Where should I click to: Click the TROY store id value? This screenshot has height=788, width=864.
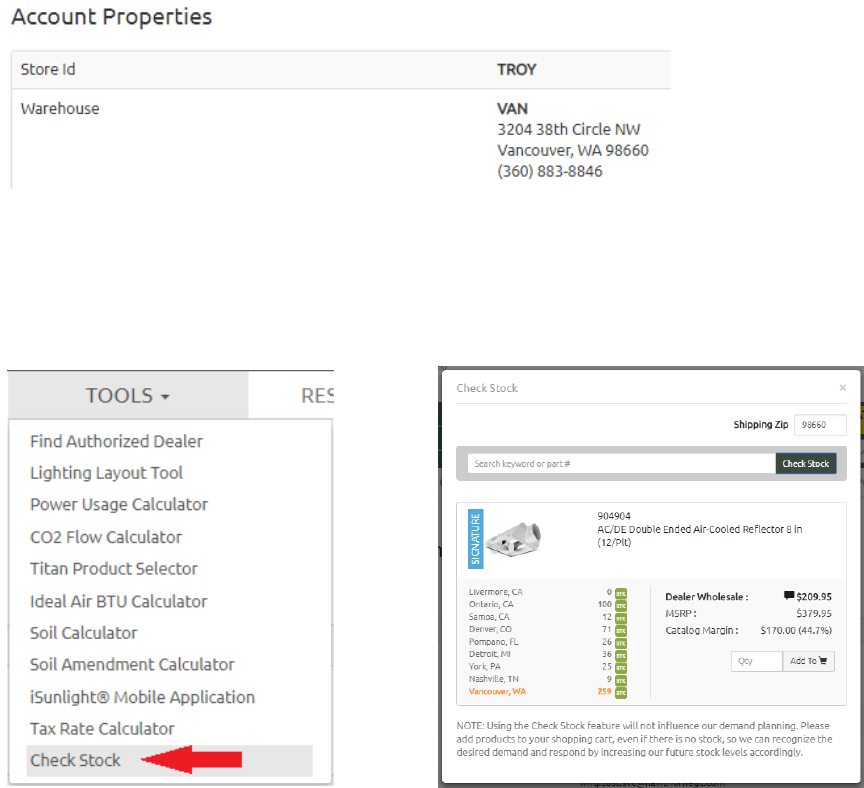tap(517, 69)
